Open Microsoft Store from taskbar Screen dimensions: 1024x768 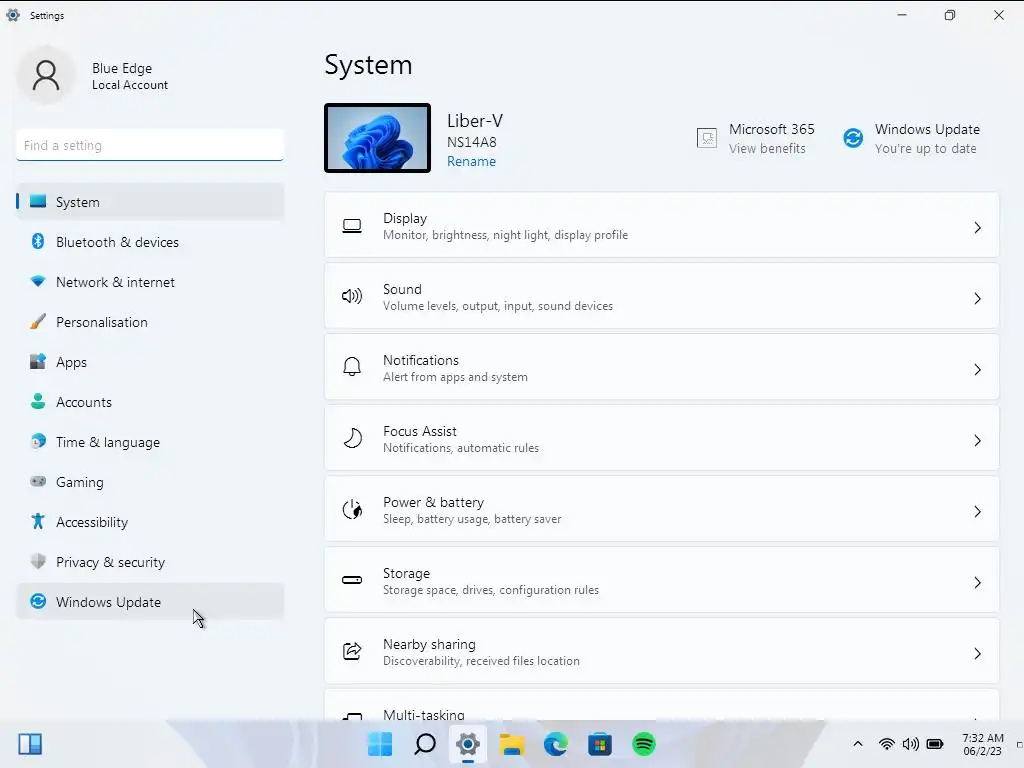600,744
